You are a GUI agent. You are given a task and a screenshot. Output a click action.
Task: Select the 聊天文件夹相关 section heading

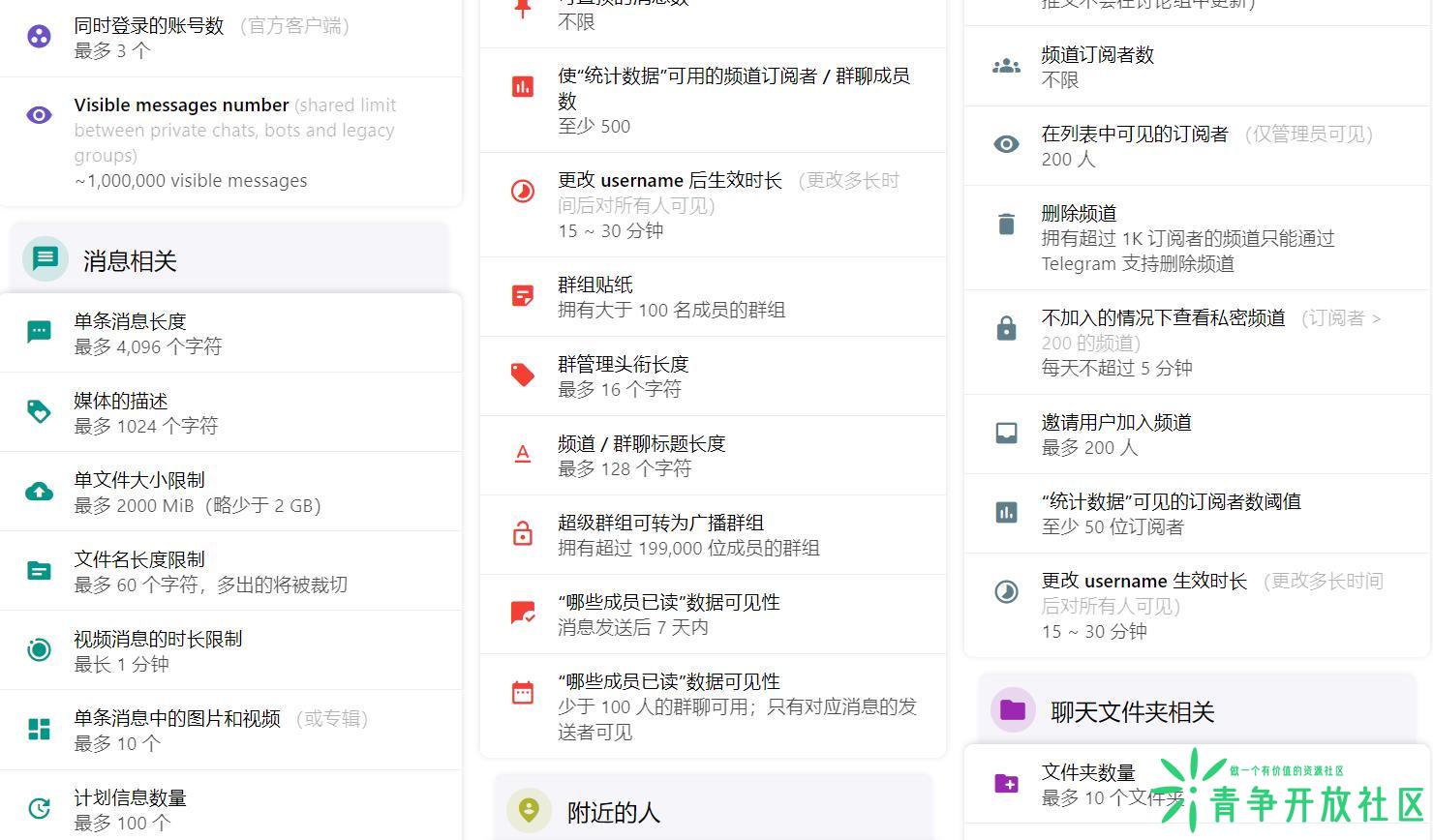pyautogui.click(x=1133, y=711)
